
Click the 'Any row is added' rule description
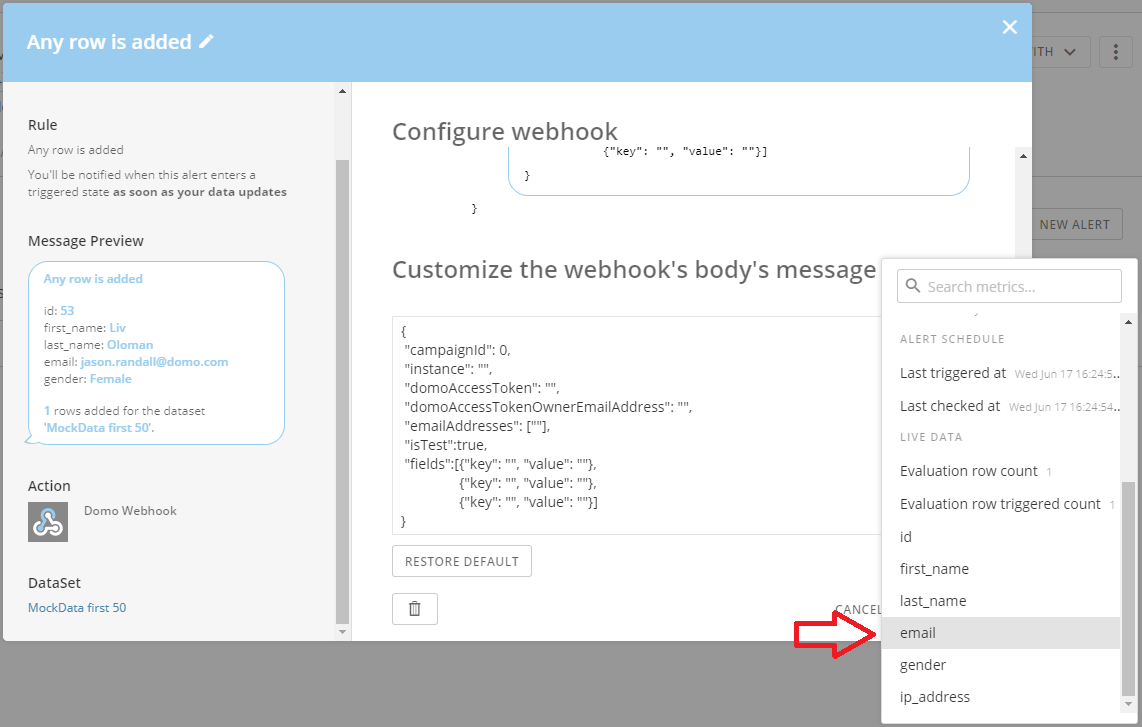tap(76, 150)
